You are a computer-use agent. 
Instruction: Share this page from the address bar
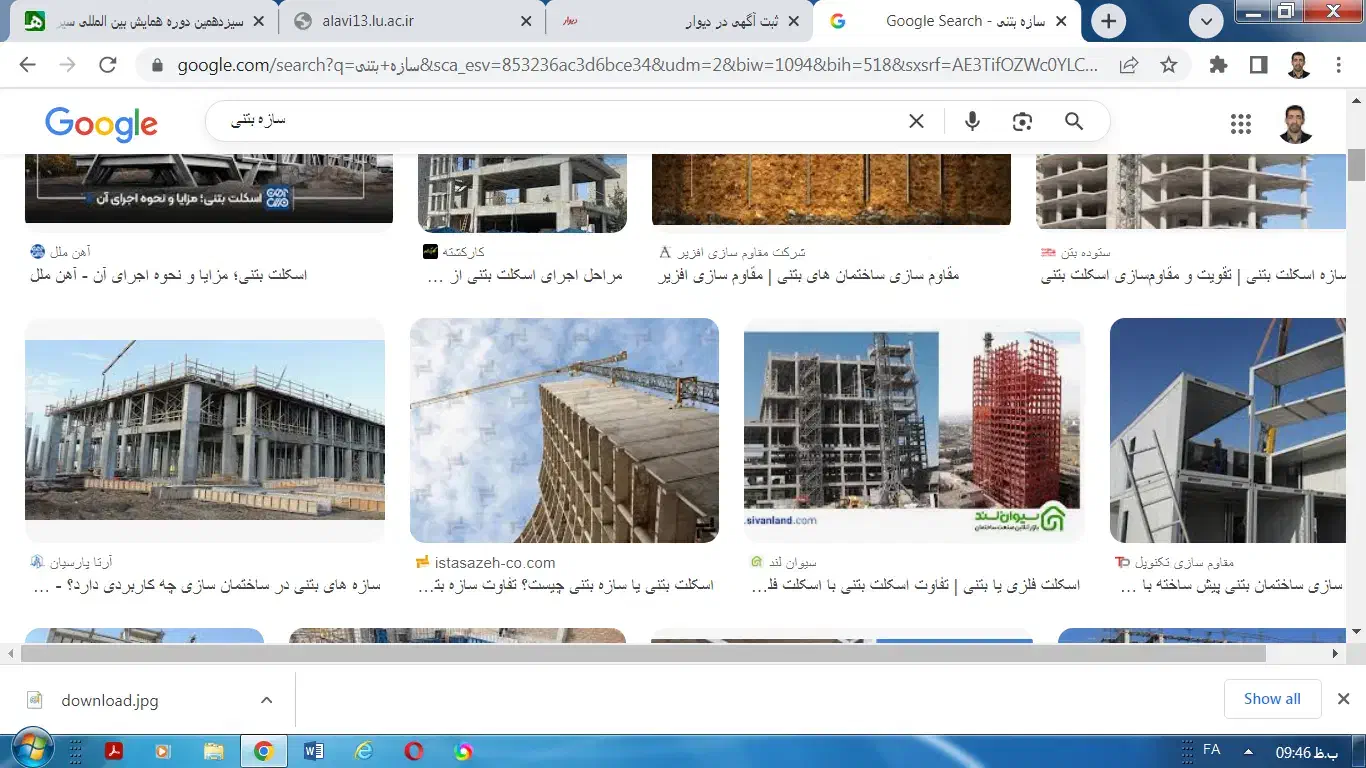coord(1129,65)
